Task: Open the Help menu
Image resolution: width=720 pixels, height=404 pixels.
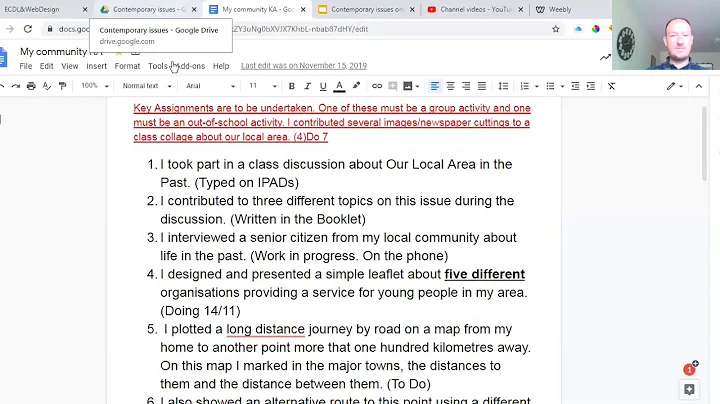Action: [x=221, y=66]
